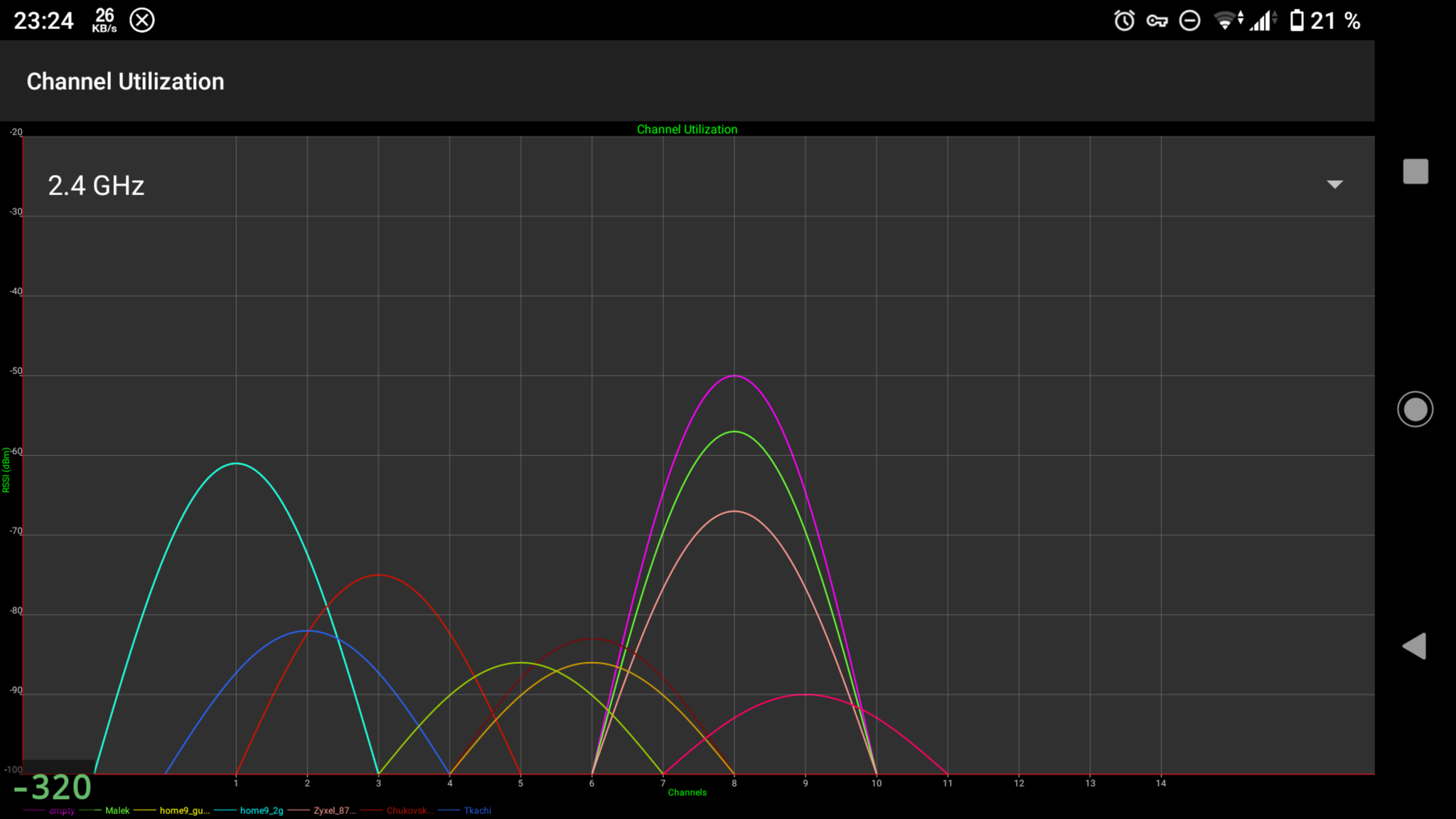This screenshot has width=1456, height=819.
Task: Click channel 6 axis label
Action: (x=591, y=783)
